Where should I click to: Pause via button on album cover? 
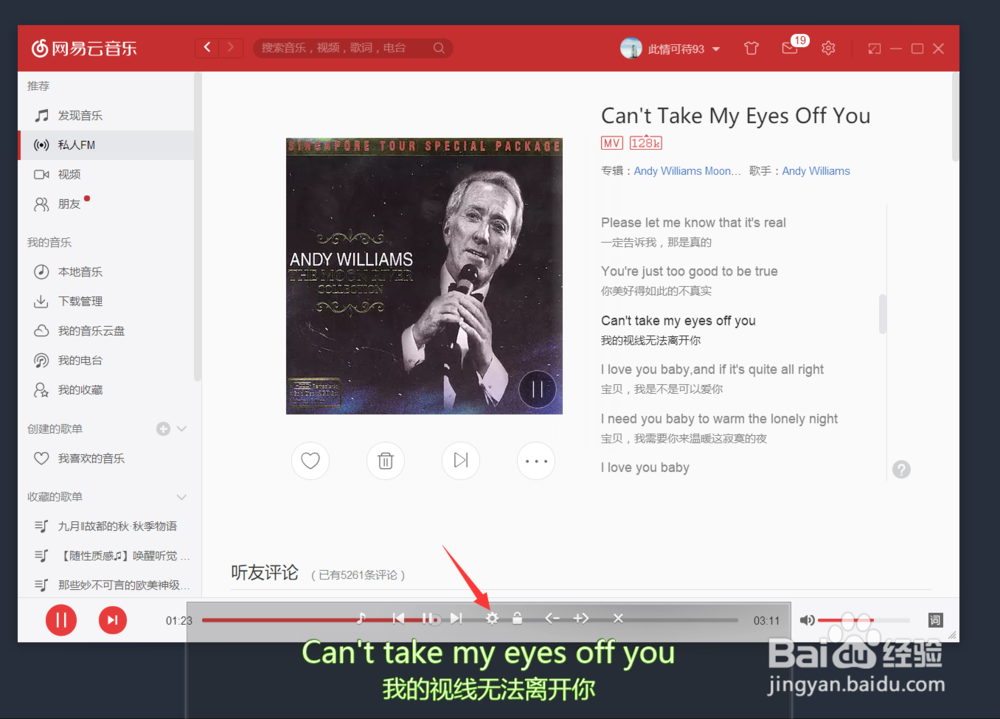click(537, 389)
